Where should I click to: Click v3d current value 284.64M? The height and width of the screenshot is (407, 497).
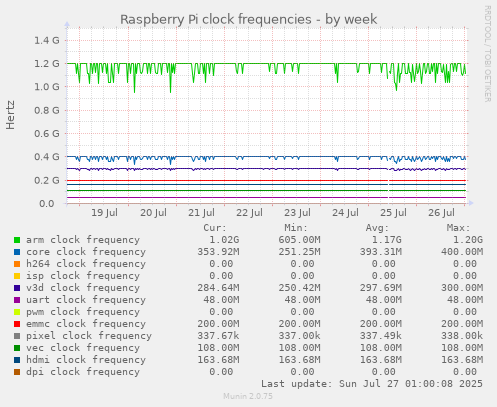218,288
